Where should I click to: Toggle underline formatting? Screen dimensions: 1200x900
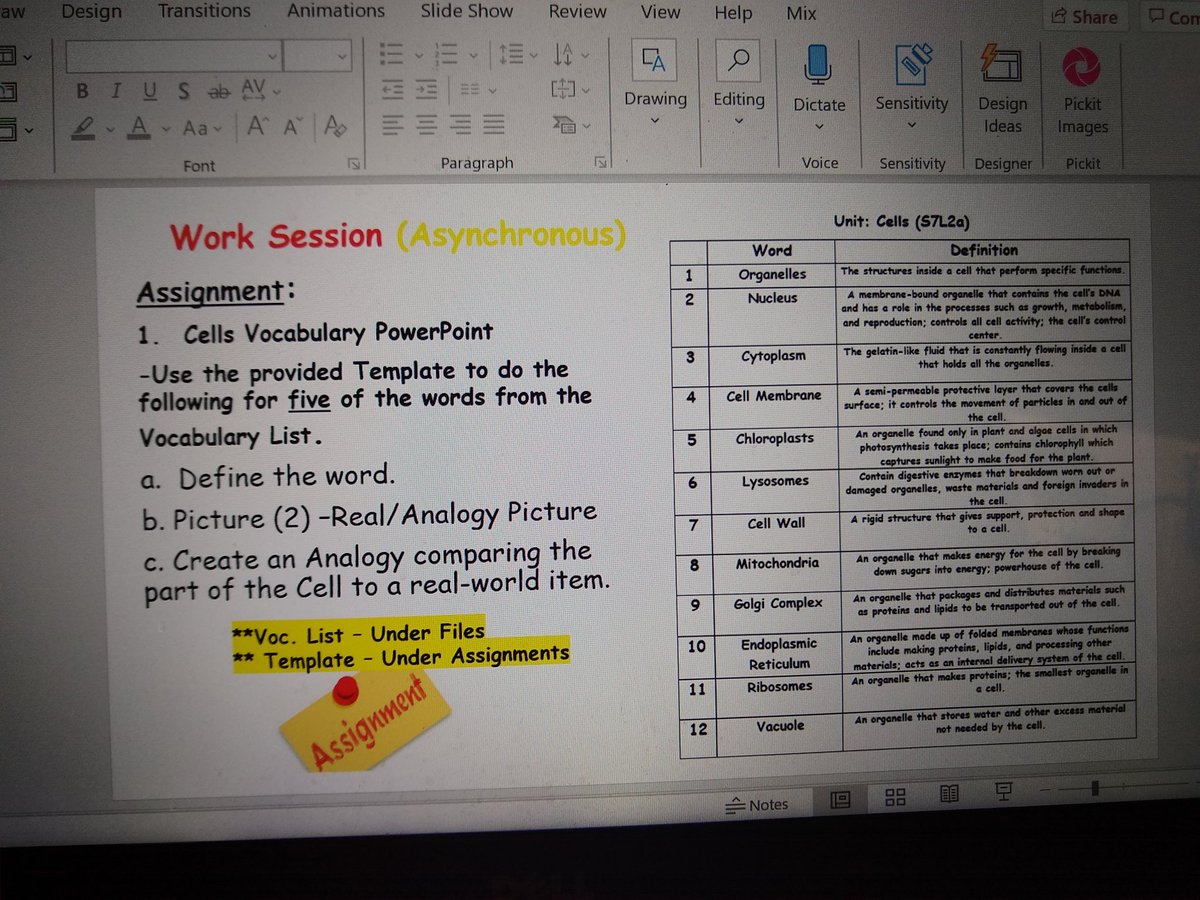click(149, 90)
